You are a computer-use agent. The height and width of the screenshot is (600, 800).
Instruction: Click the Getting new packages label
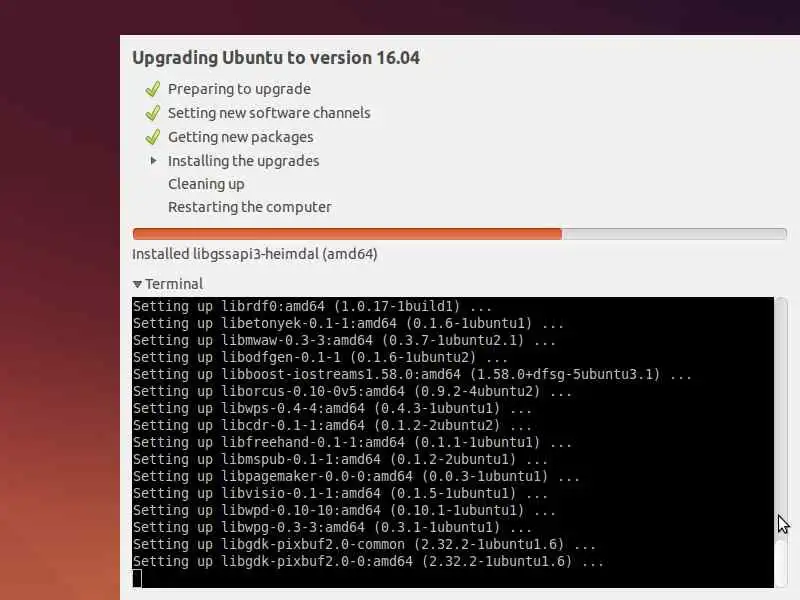241,137
